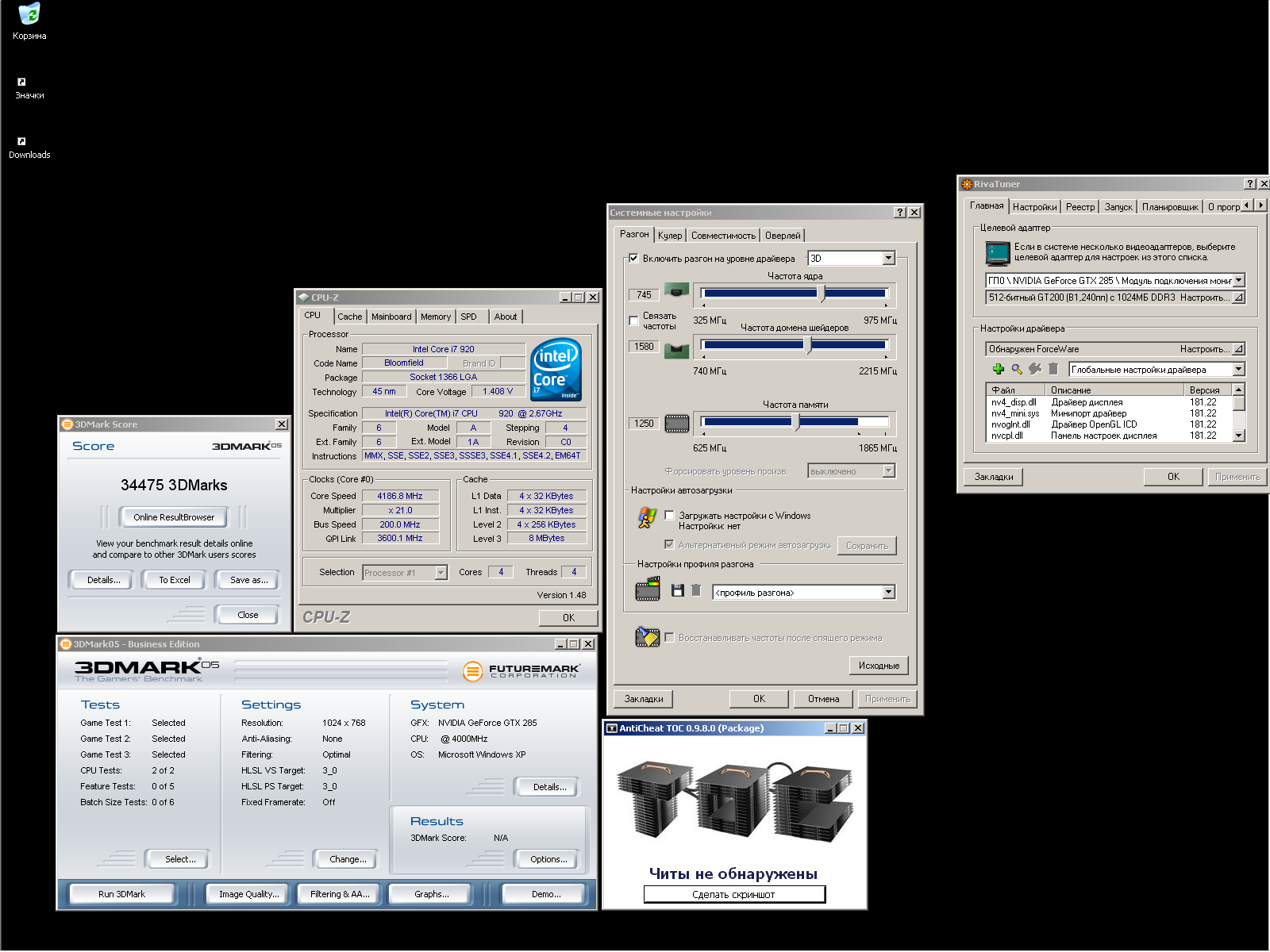Select the nv4_disp.dll row in driver list
Screen dimensions: 1270x952
point(1108,402)
